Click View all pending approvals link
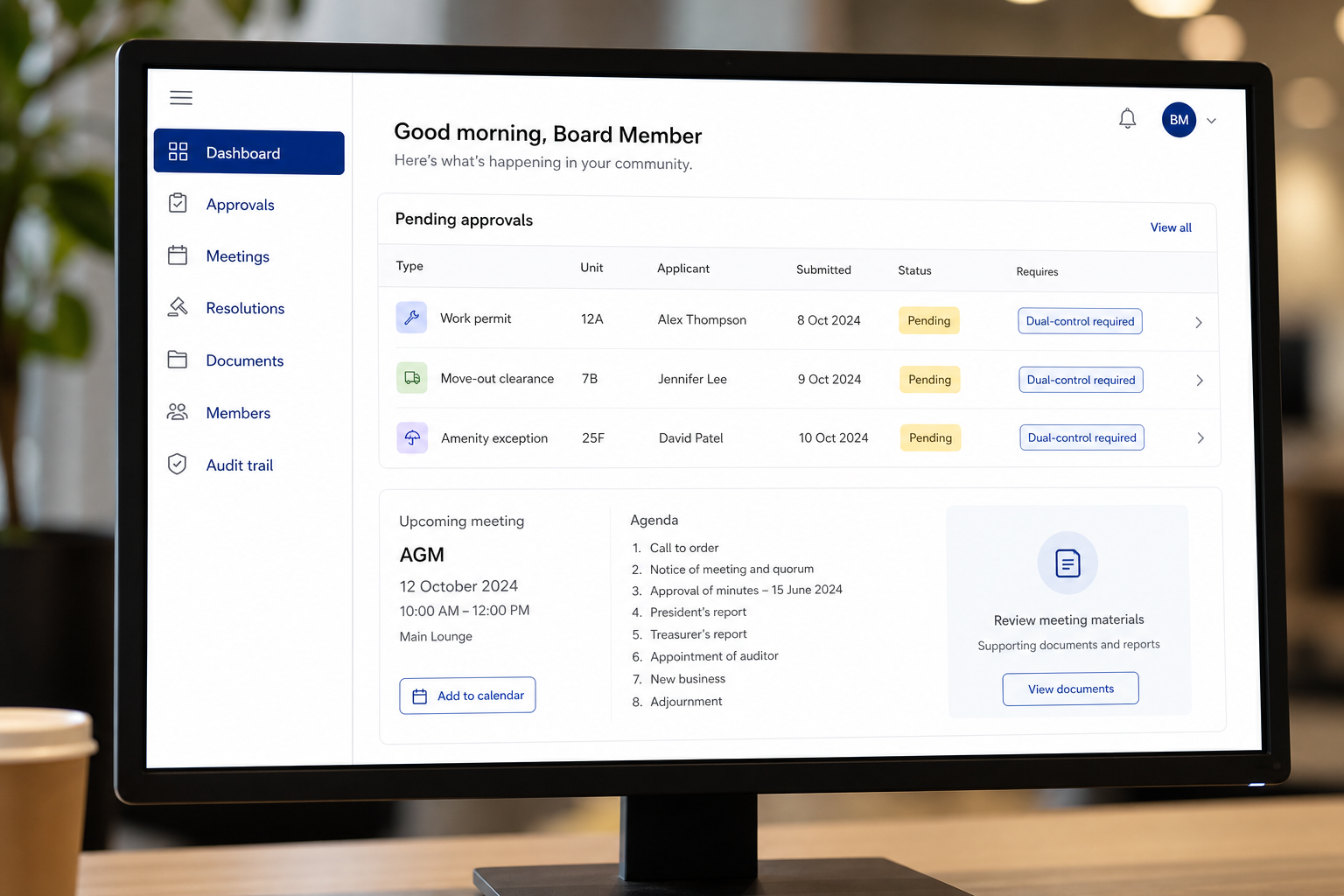 (x=1171, y=227)
